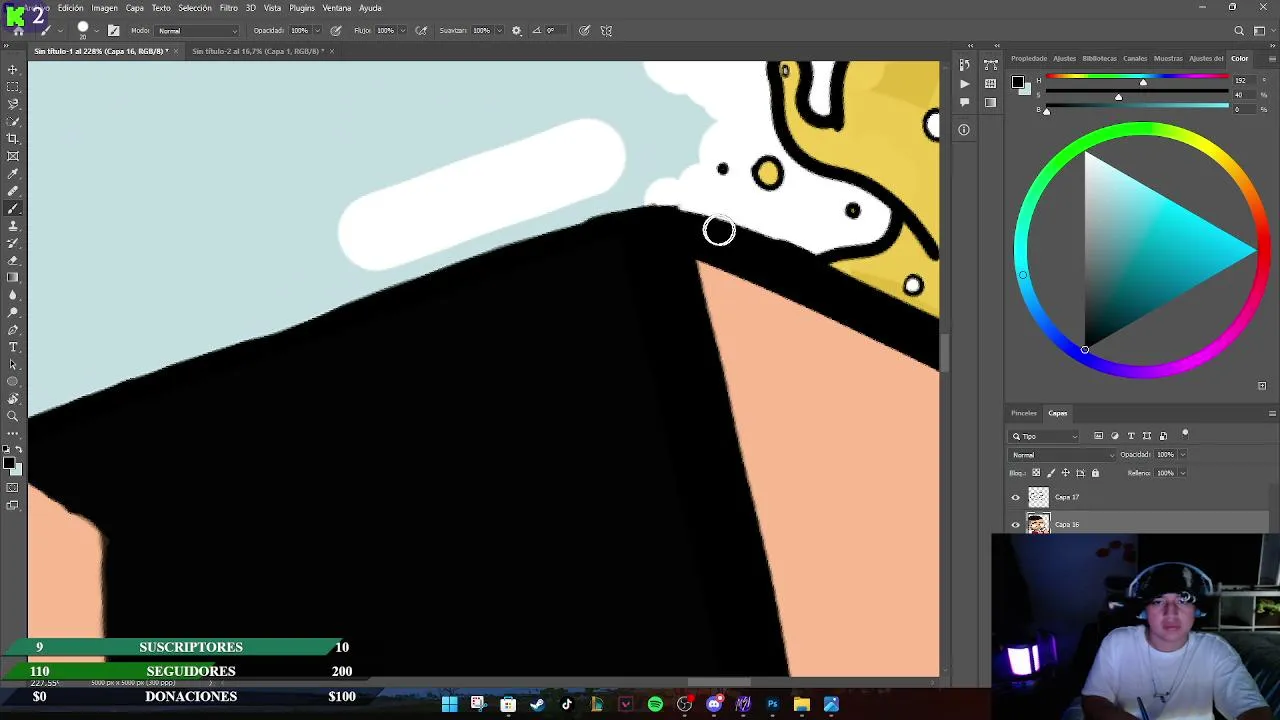Image resolution: width=1280 pixels, height=720 pixels.
Task: Open the Selección menu
Action: click(x=195, y=8)
